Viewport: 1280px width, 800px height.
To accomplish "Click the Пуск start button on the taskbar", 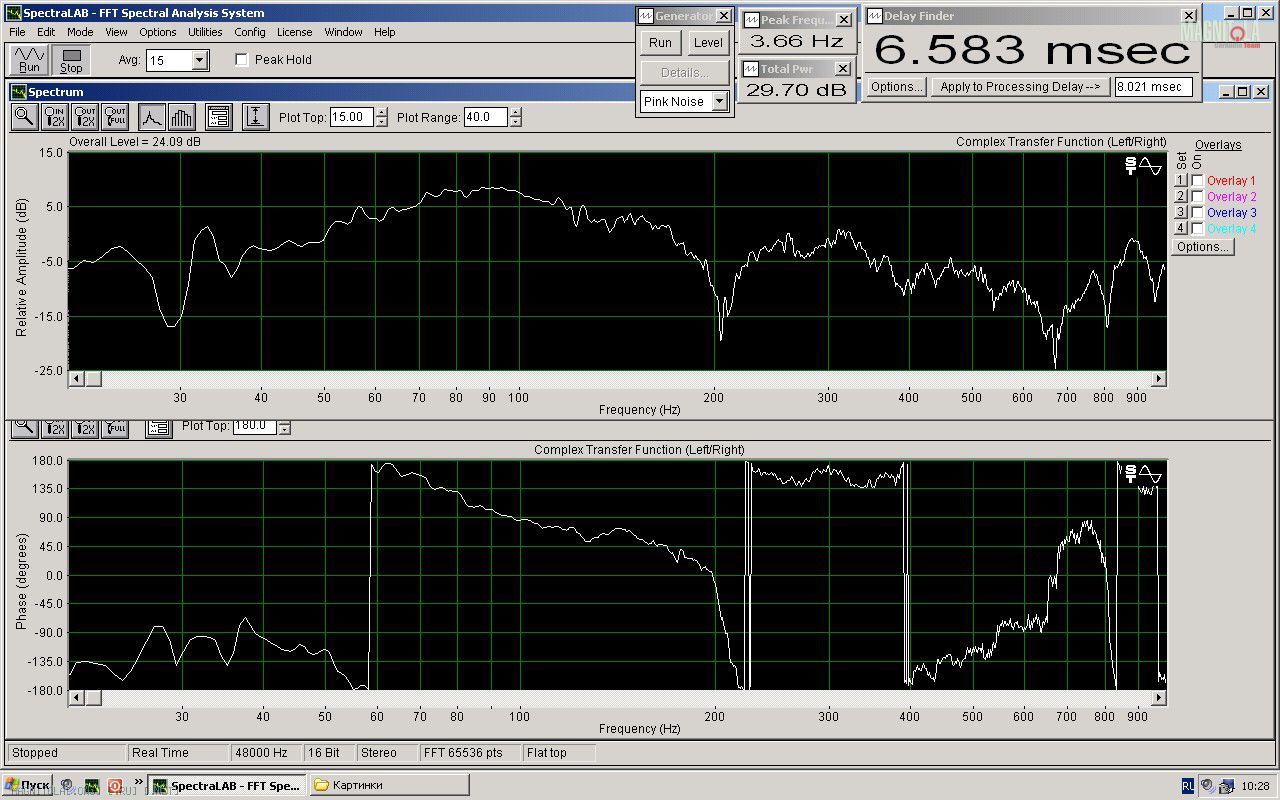I will pyautogui.click(x=27, y=785).
